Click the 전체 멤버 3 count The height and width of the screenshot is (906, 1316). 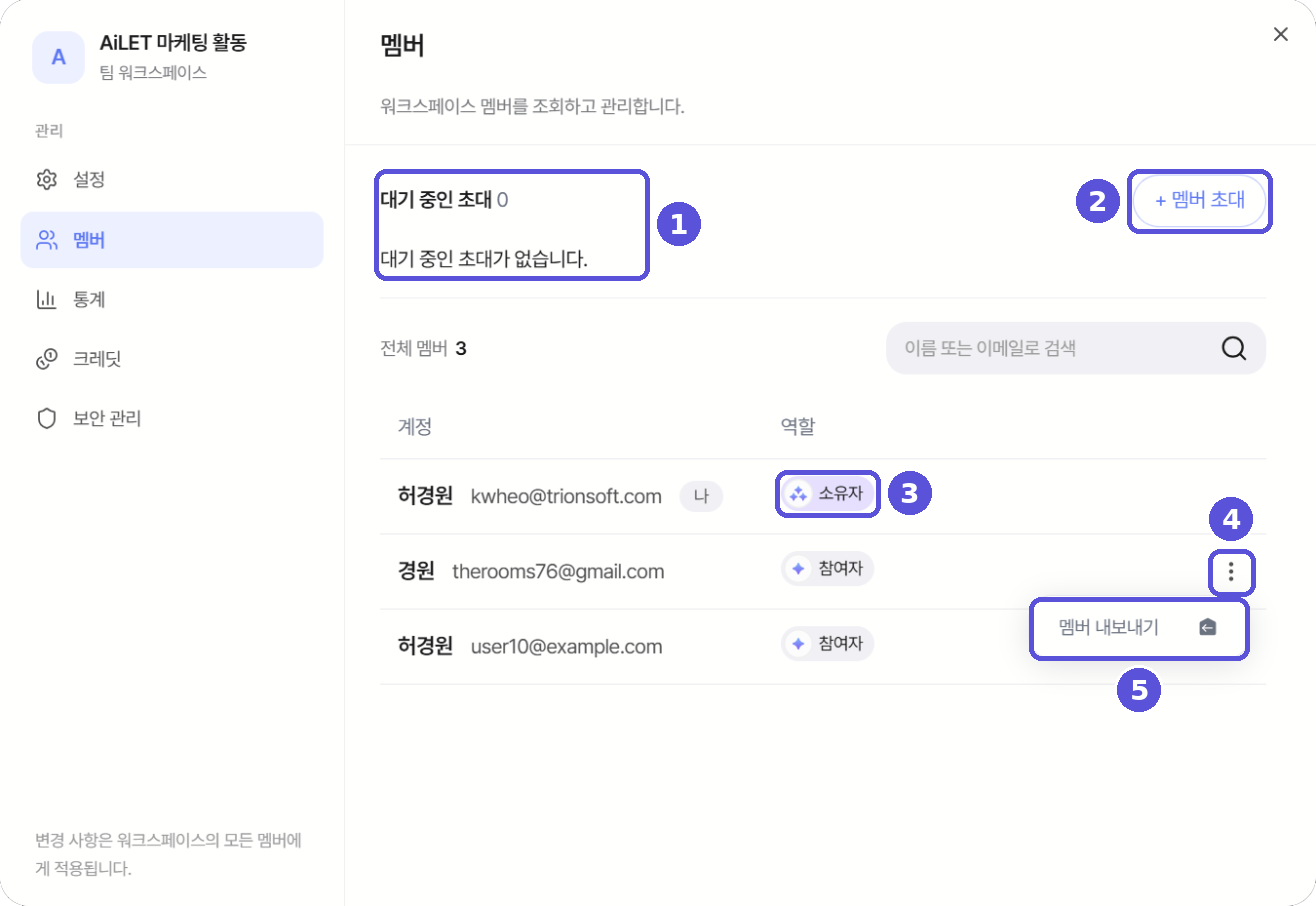423,348
